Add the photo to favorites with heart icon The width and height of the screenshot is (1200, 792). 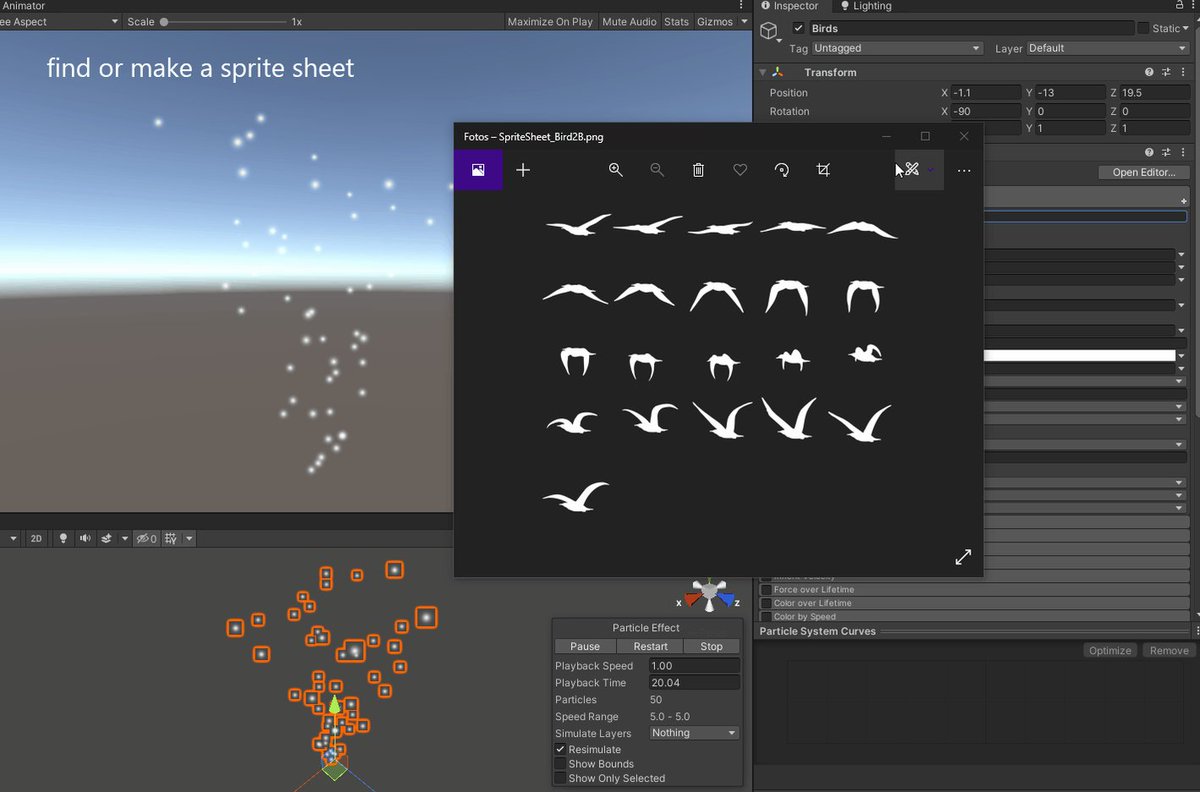coord(740,170)
